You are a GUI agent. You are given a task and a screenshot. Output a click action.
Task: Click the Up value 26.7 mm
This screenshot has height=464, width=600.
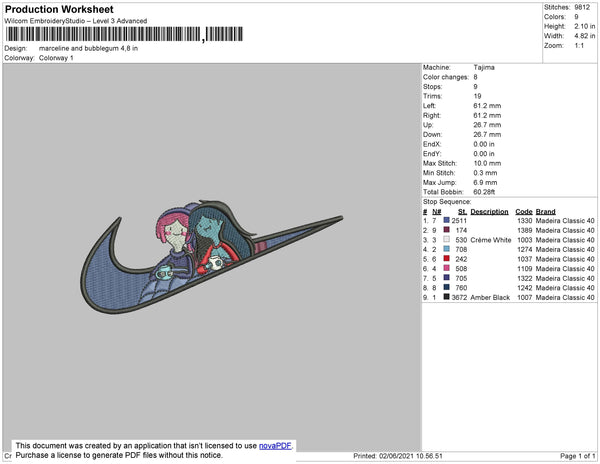pyautogui.click(x=487, y=125)
